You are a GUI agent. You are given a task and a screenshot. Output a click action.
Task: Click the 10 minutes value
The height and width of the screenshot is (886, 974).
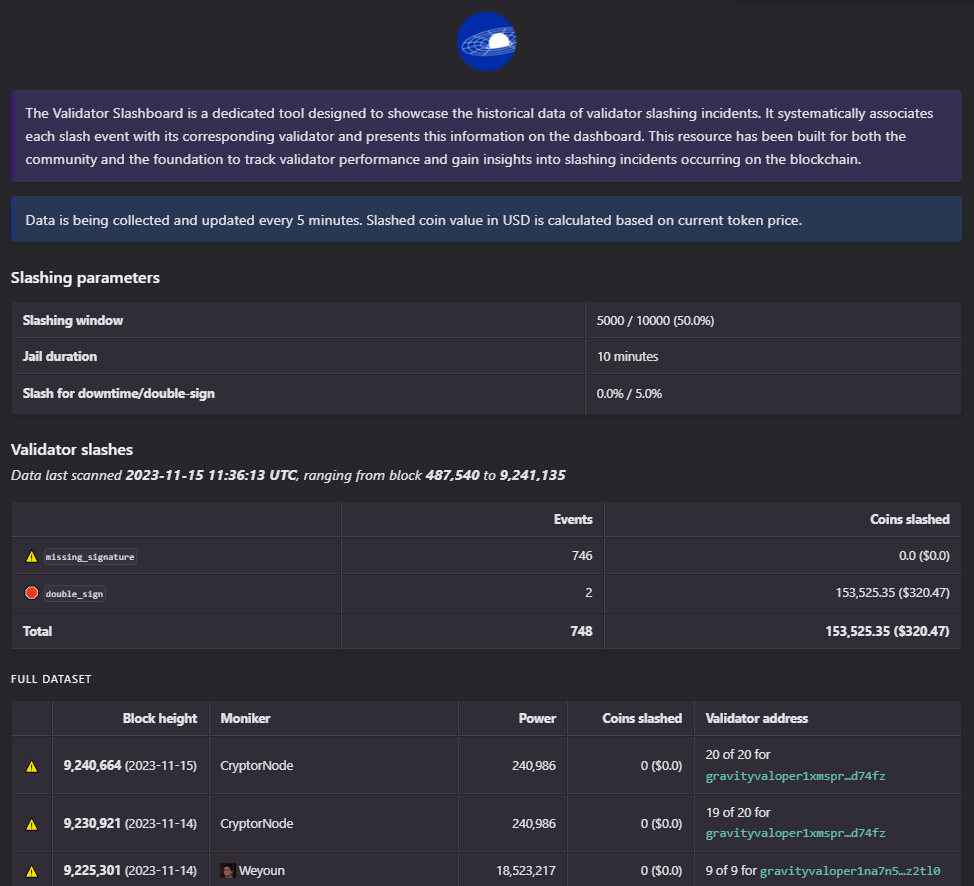coord(627,357)
